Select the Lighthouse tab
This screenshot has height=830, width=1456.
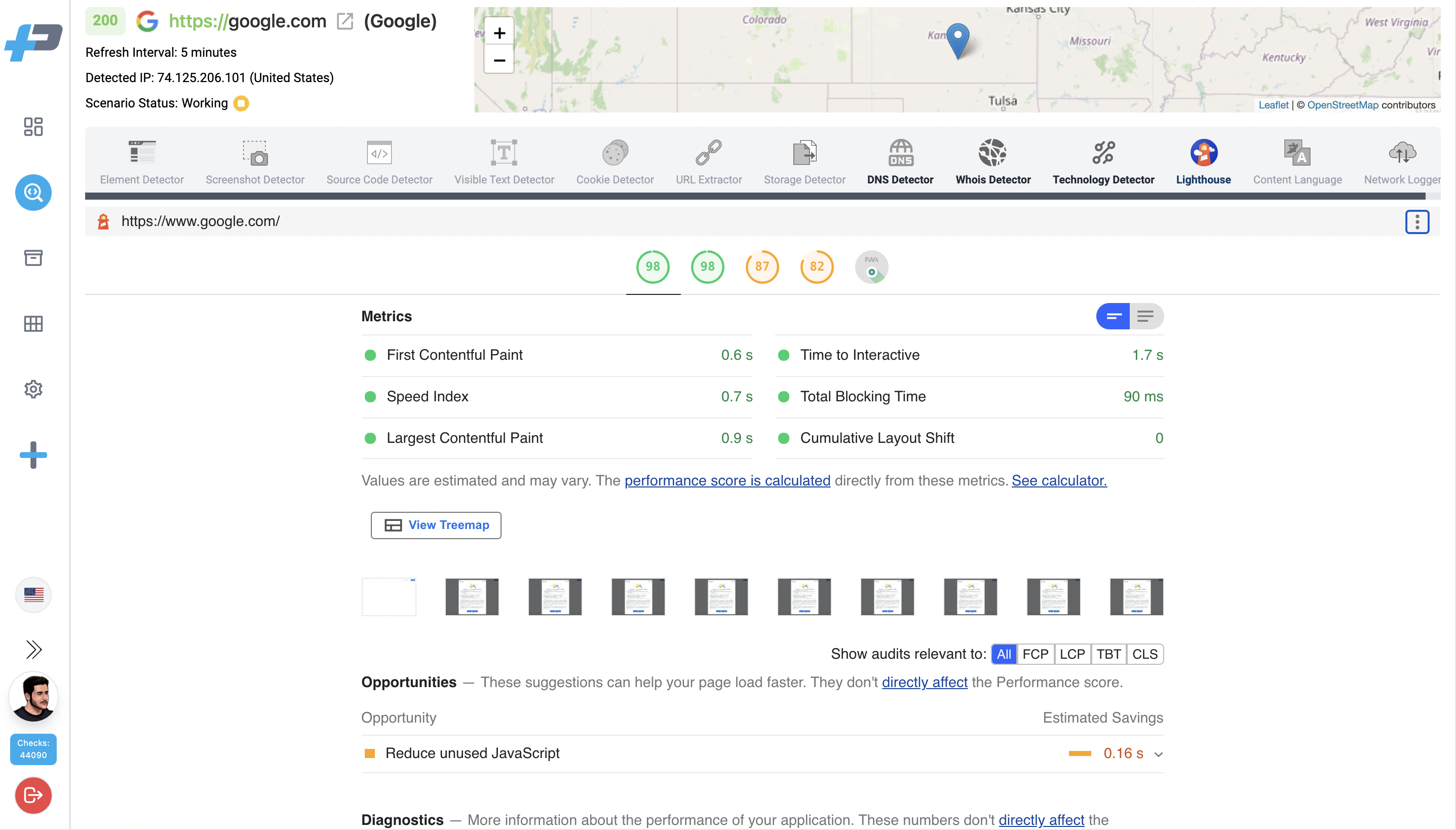pyautogui.click(x=1203, y=163)
